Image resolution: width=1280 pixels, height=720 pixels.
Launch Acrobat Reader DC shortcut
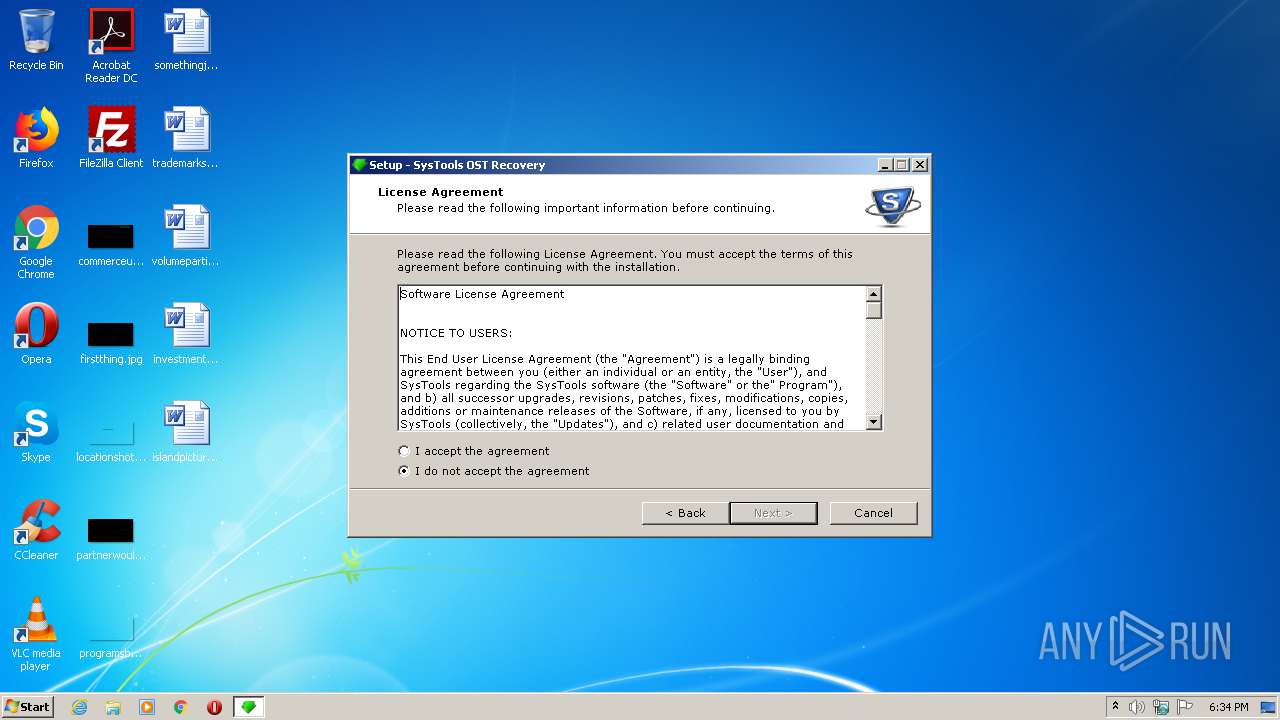pyautogui.click(x=111, y=46)
